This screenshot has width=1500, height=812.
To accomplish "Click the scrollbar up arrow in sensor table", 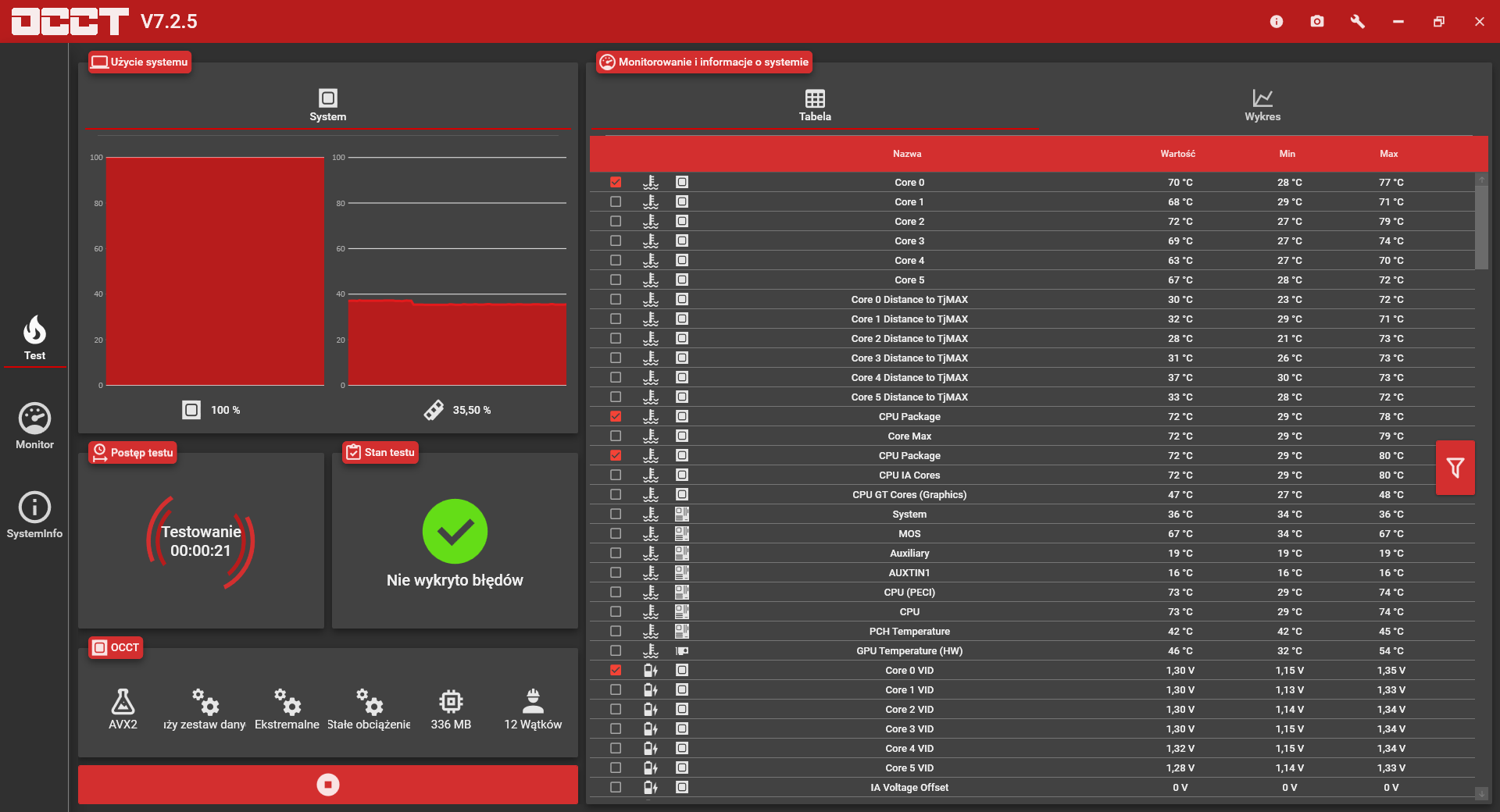I will point(1481,180).
